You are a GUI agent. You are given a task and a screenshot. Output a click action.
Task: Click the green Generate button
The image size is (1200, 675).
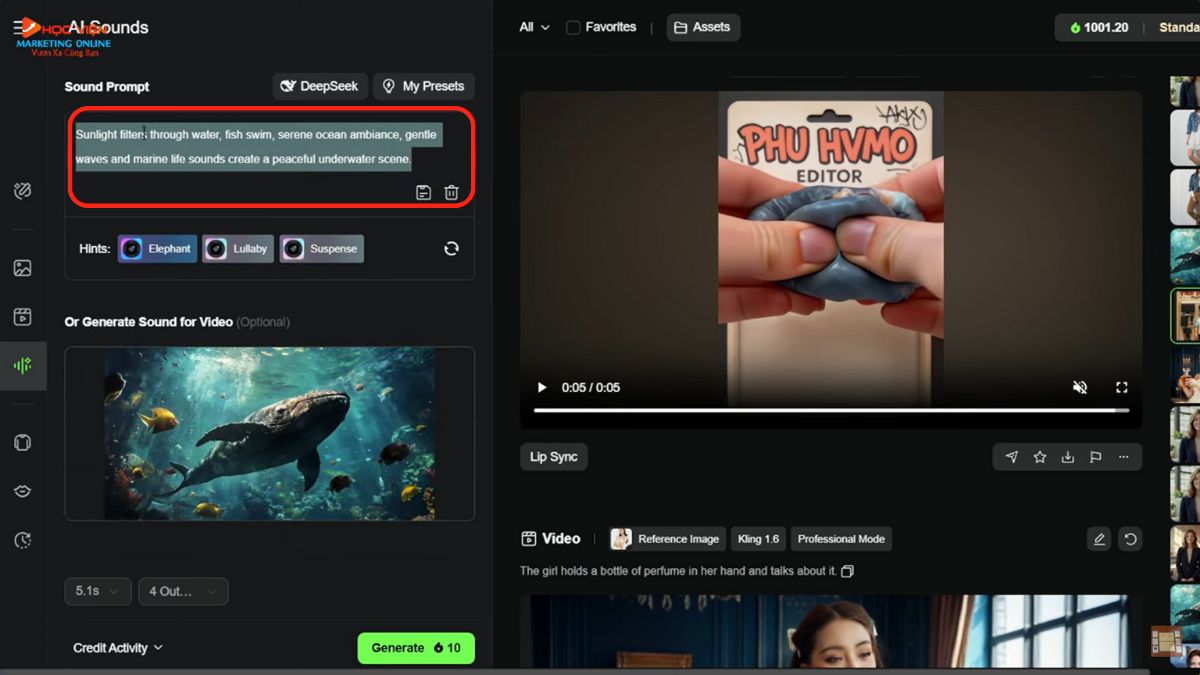point(416,648)
